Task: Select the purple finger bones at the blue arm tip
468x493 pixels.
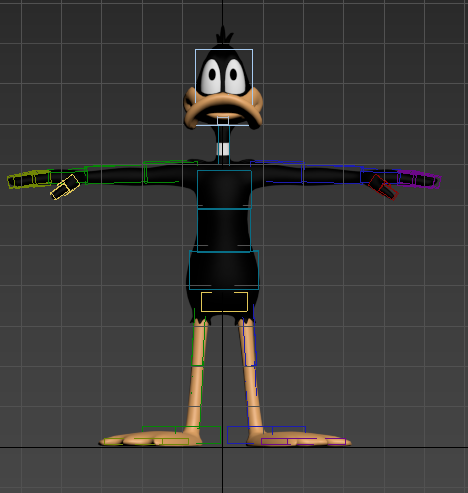Action: pyautogui.click(x=419, y=179)
